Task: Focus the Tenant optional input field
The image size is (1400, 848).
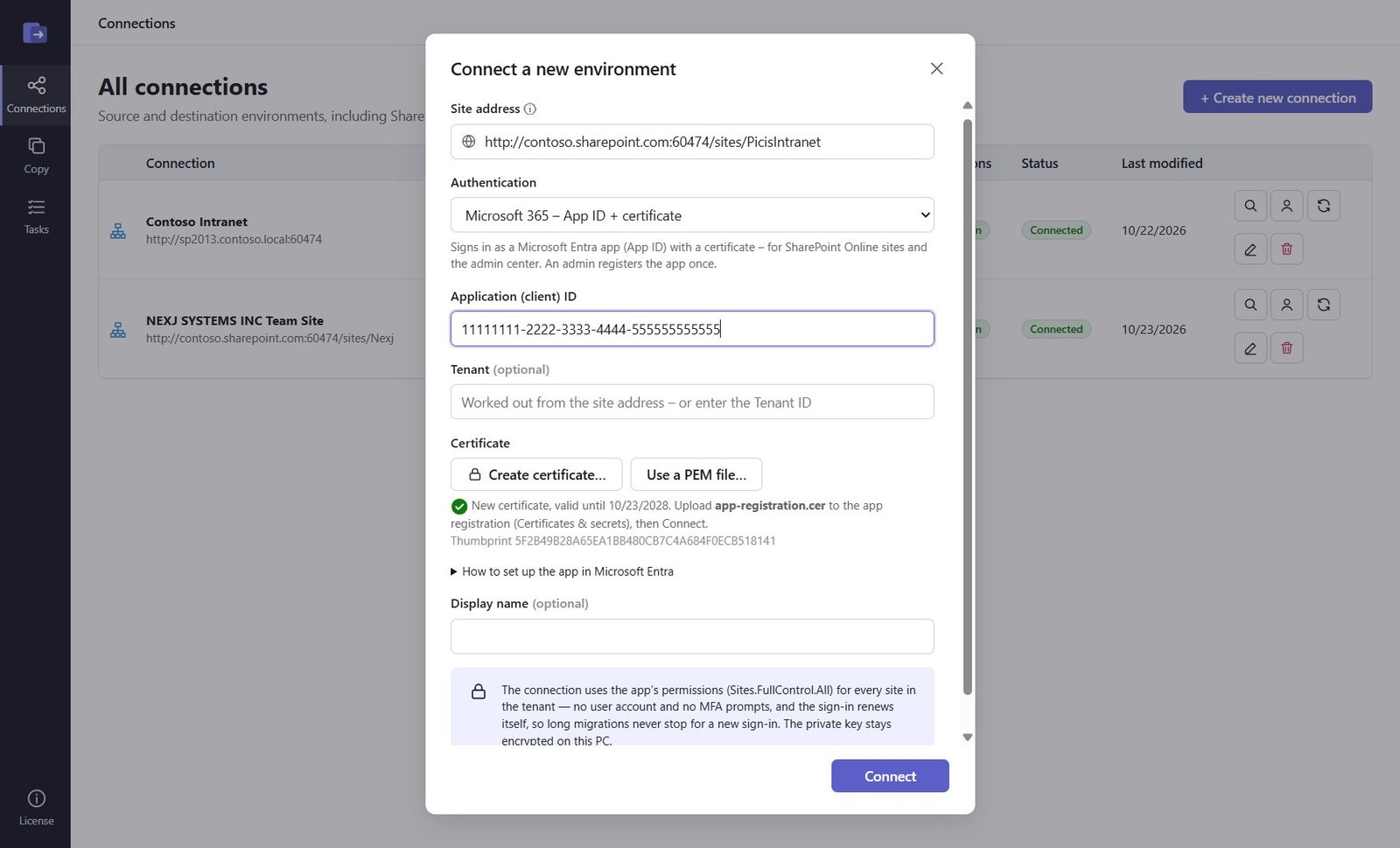Action: (692, 403)
